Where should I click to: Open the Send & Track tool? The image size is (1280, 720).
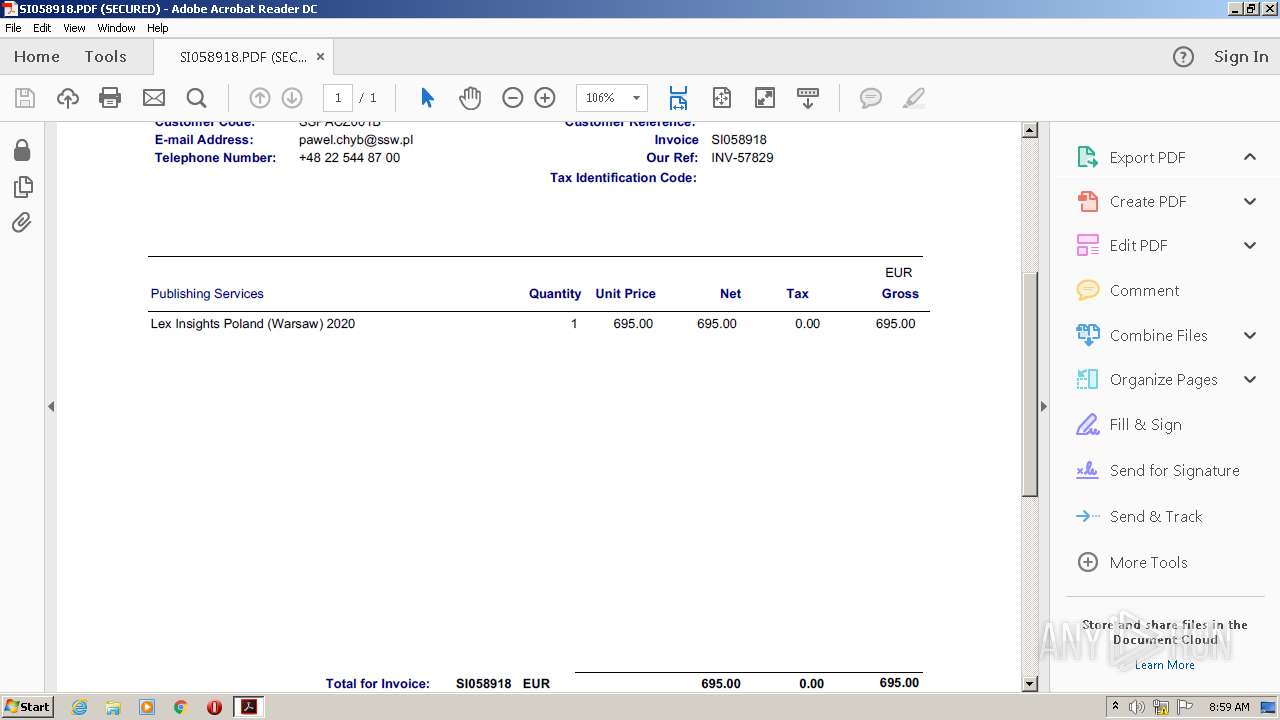(x=1155, y=516)
